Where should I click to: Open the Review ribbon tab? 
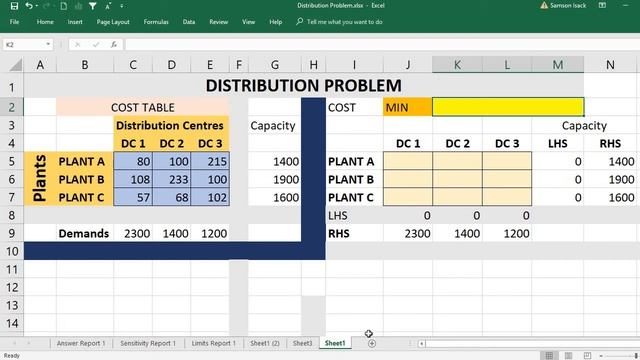[x=219, y=22]
